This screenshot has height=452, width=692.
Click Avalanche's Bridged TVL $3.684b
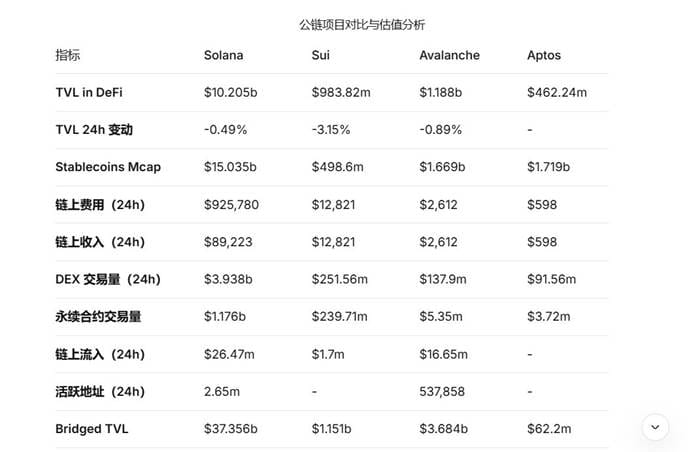443,429
